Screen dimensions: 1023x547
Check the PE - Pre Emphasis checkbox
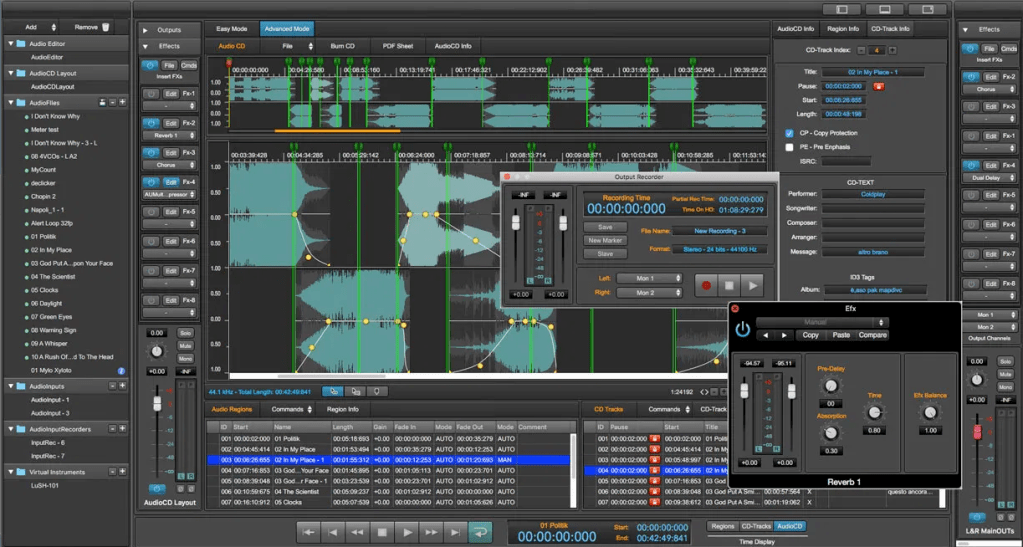[790, 146]
